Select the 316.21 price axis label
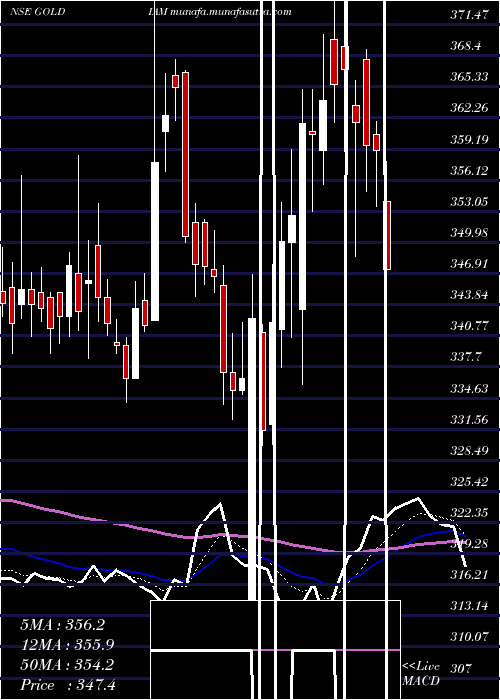Viewport: 500px width, 700px height. 471,575
